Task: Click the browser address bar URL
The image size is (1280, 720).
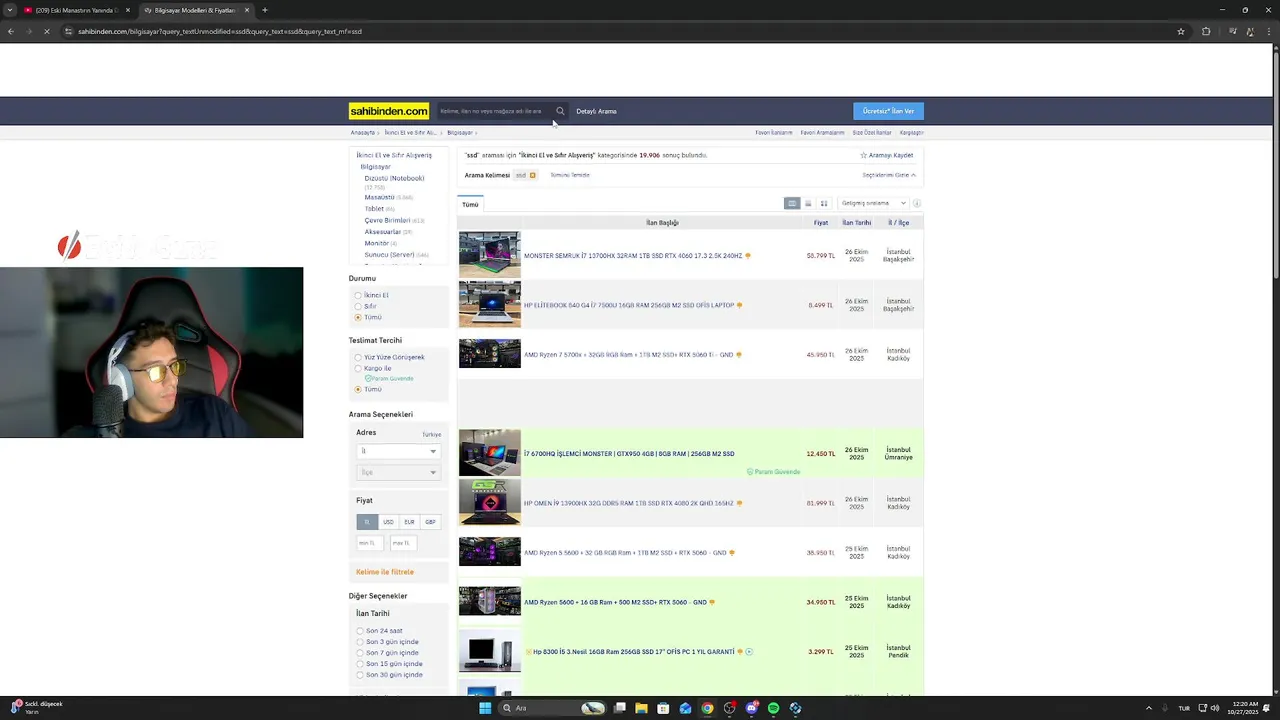Action: 220,31
